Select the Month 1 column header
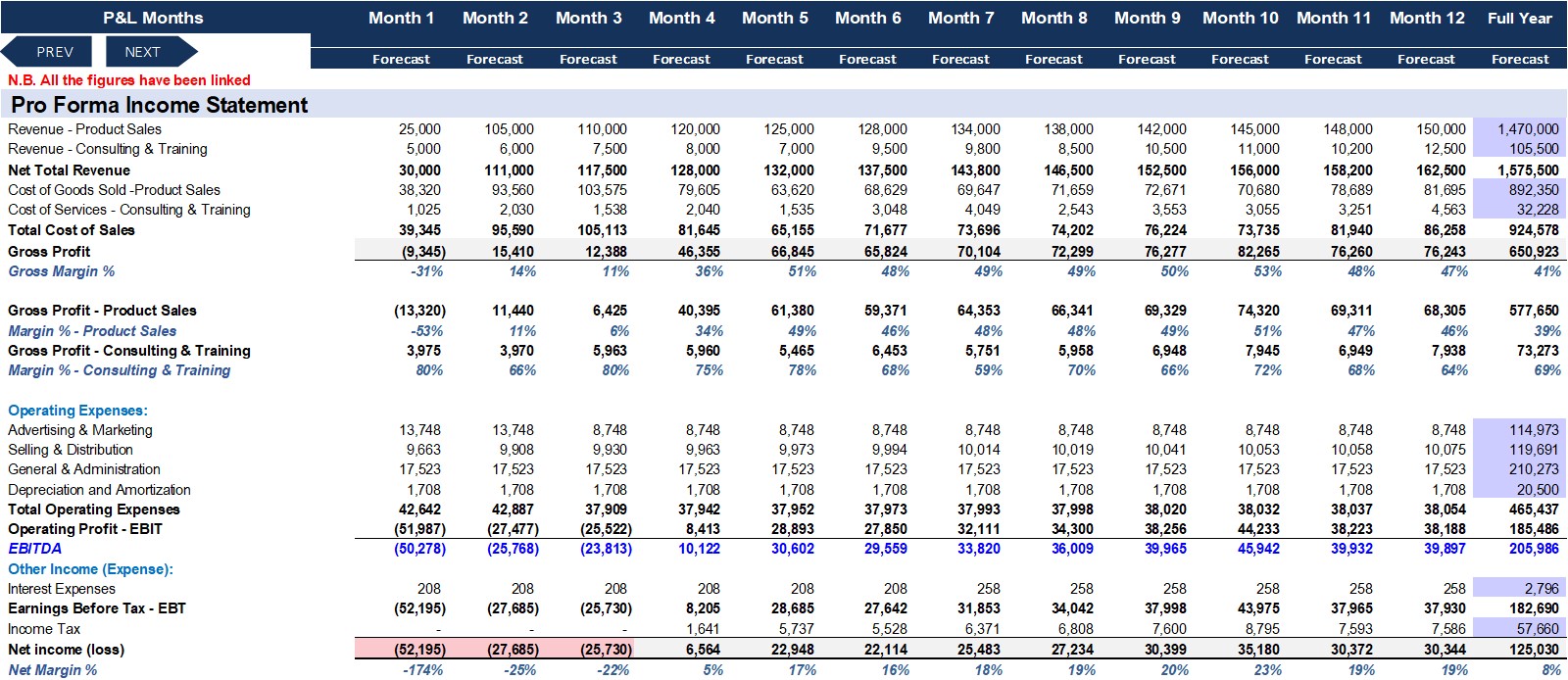The height and width of the screenshot is (680, 1568). (401, 18)
